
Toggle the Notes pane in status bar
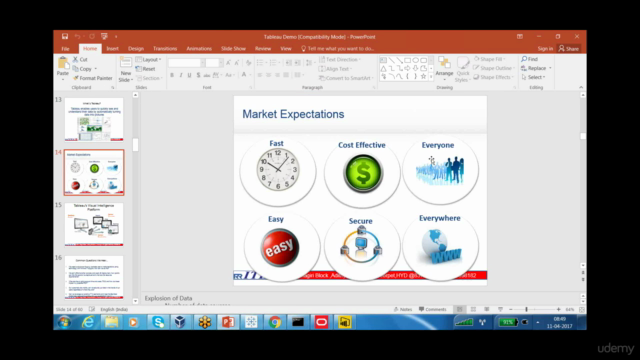403,309
